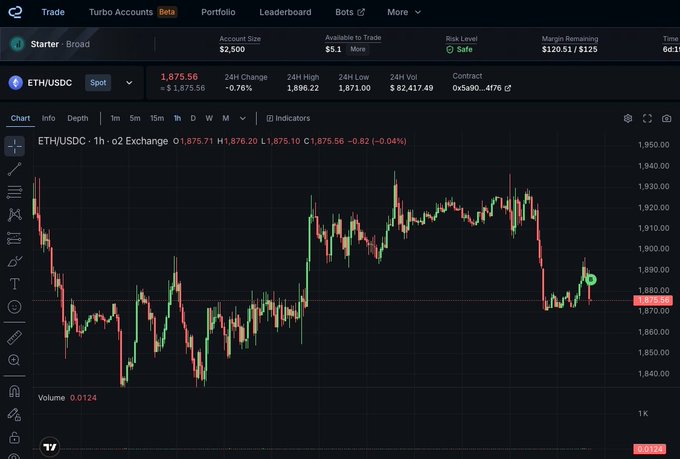680x459 pixels.
Task: Select the Text annotation tool
Action: [14, 284]
